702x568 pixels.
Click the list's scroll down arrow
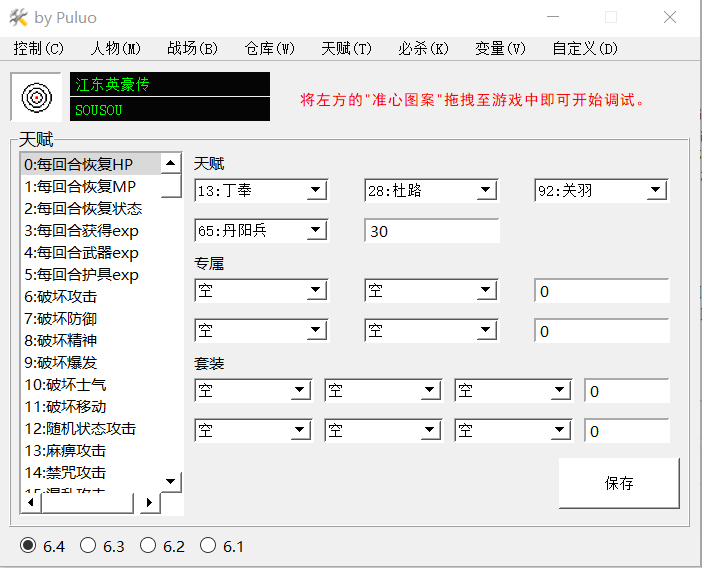coord(171,482)
